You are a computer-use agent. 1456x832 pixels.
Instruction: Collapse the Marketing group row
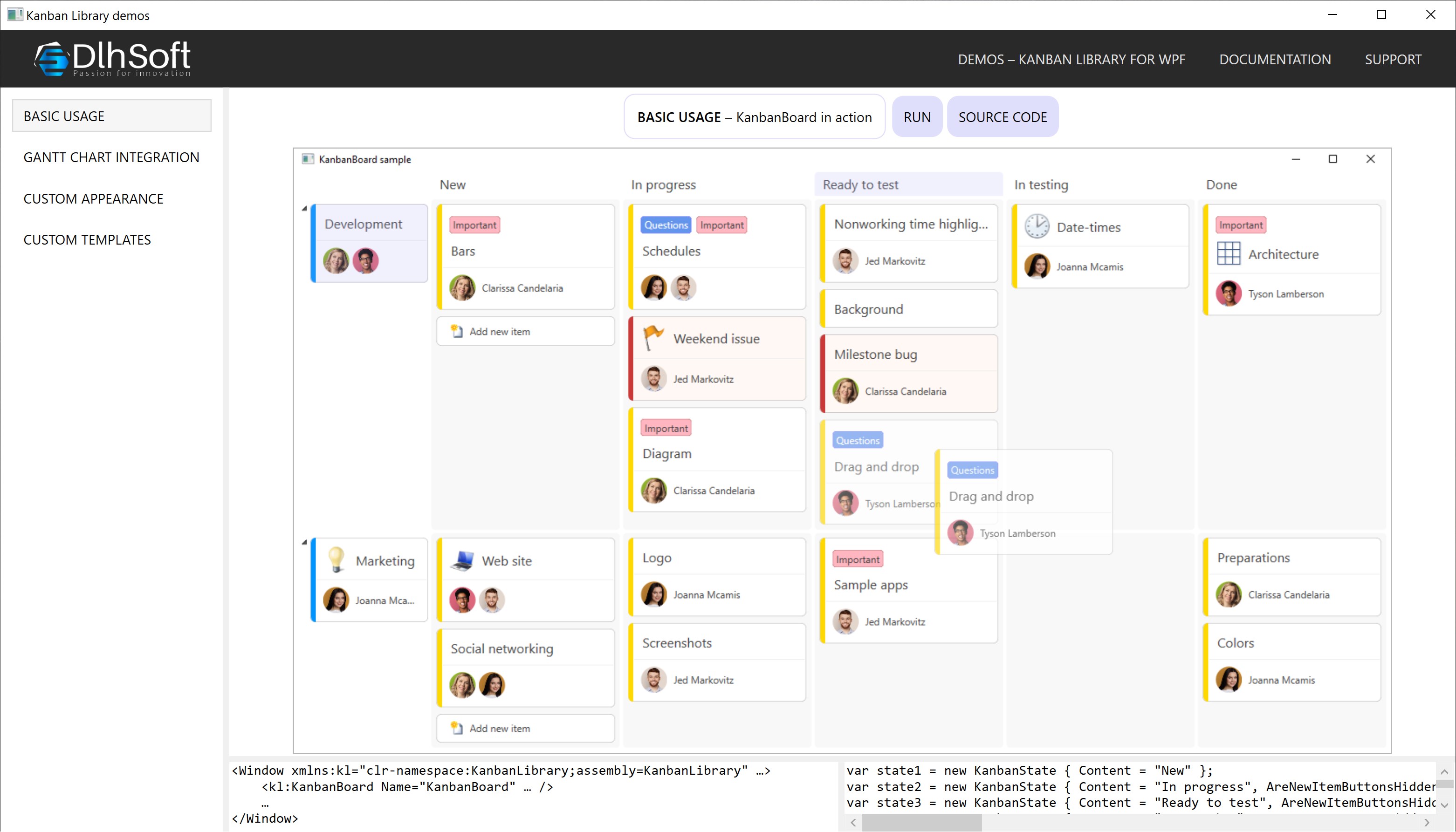click(x=304, y=542)
